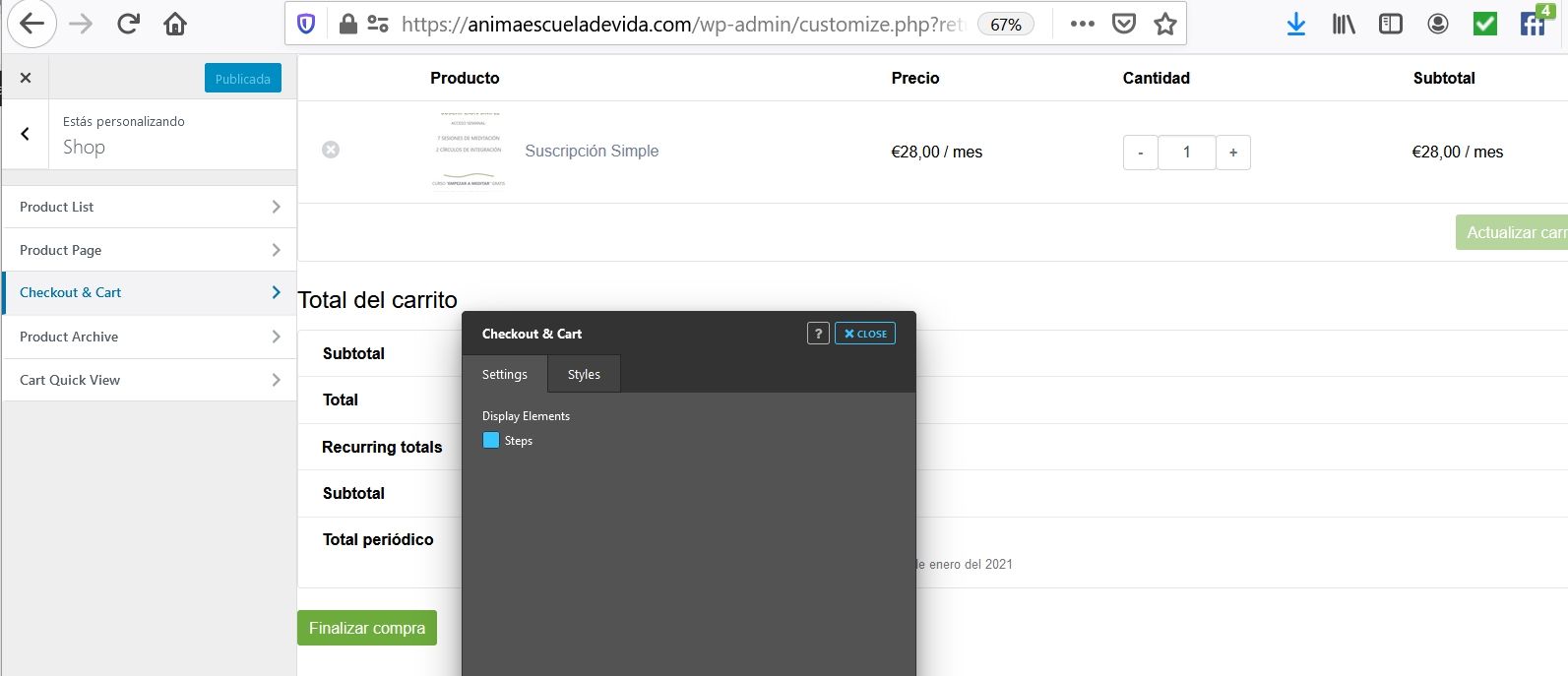
Task: Click the green checkmark extension icon
Action: click(x=1485, y=24)
